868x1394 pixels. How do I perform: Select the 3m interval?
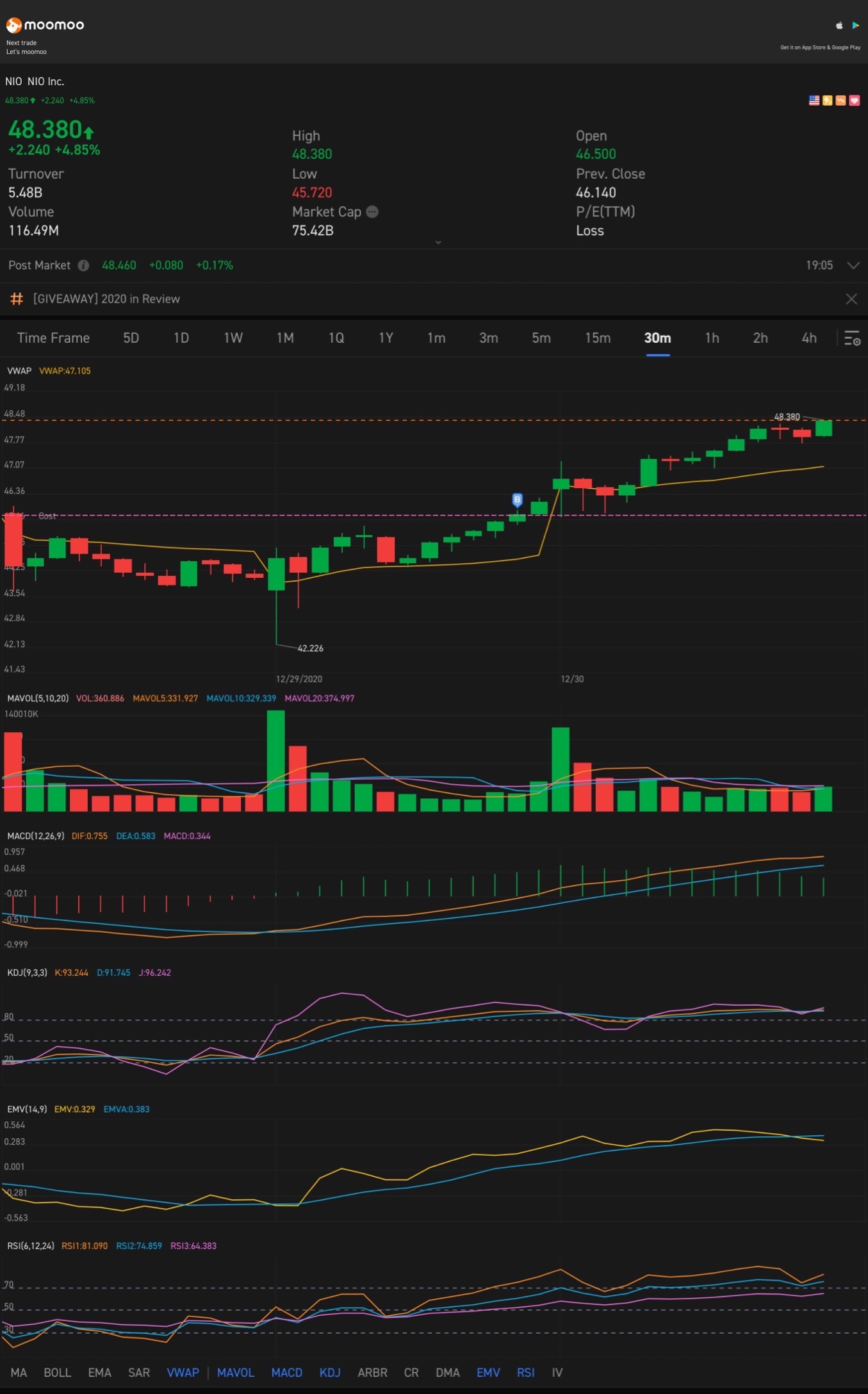(x=489, y=338)
